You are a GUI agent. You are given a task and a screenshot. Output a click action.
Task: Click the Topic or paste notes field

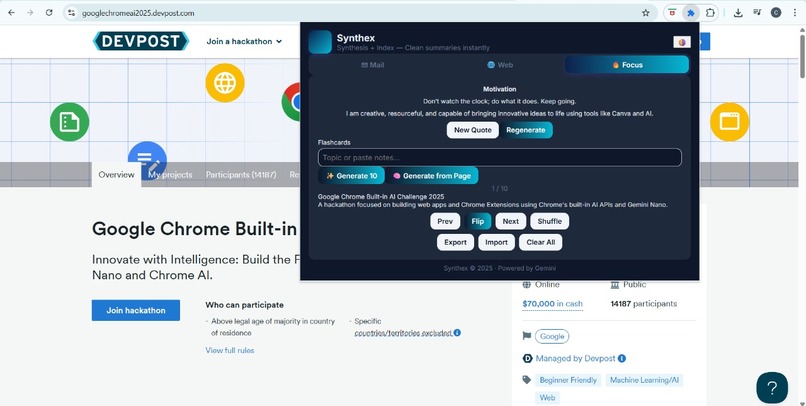coord(500,157)
